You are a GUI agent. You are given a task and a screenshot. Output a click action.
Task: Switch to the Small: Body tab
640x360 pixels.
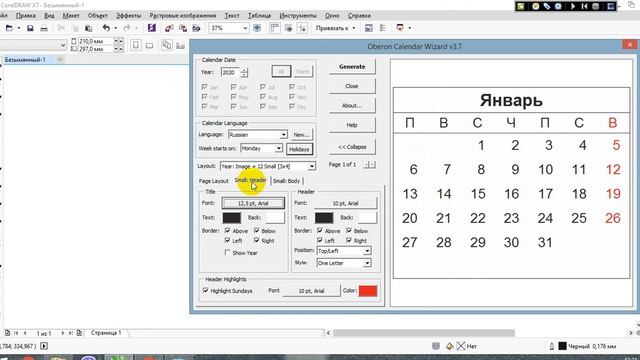[286, 181]
